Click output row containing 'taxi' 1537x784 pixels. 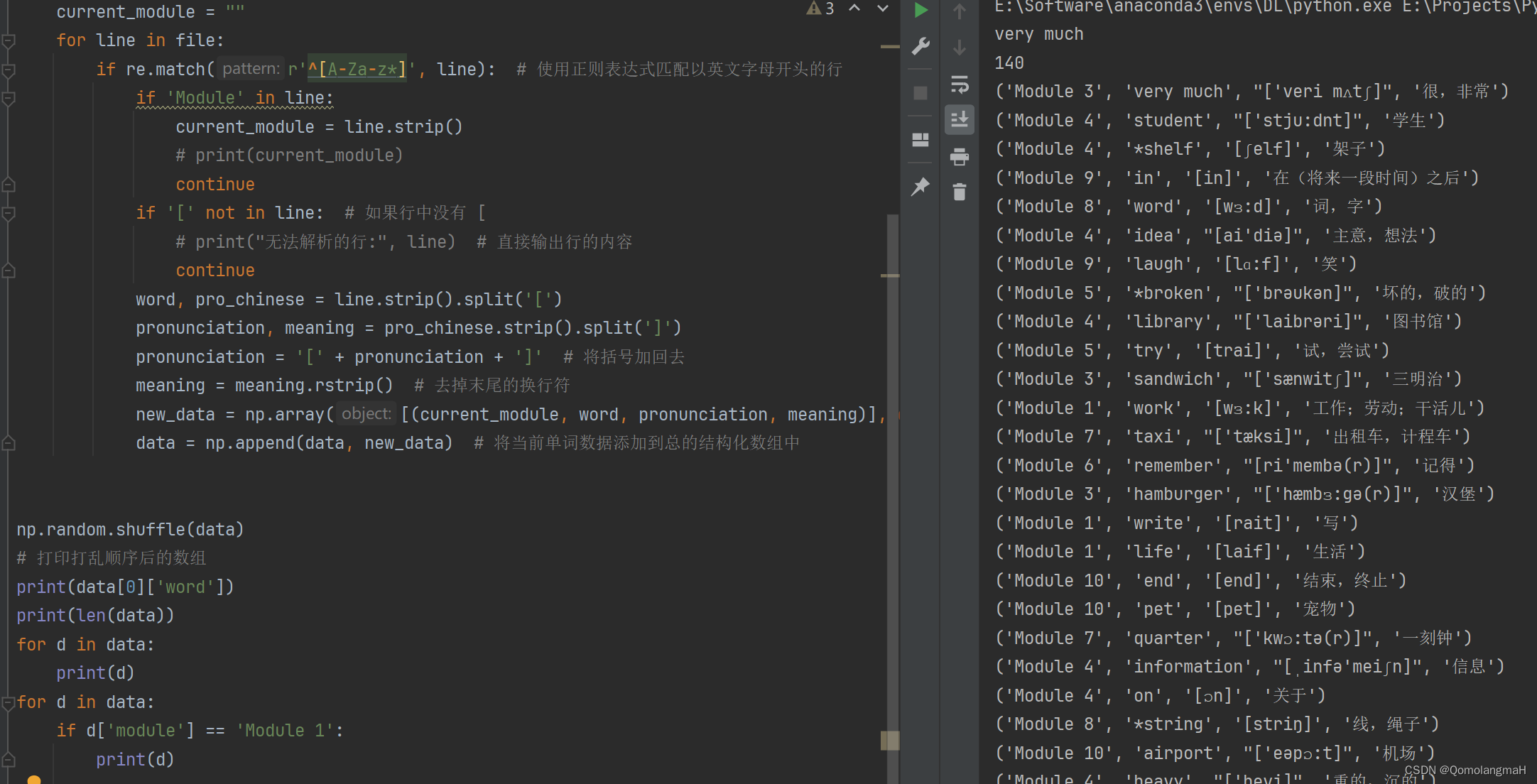click(1232, 437)
